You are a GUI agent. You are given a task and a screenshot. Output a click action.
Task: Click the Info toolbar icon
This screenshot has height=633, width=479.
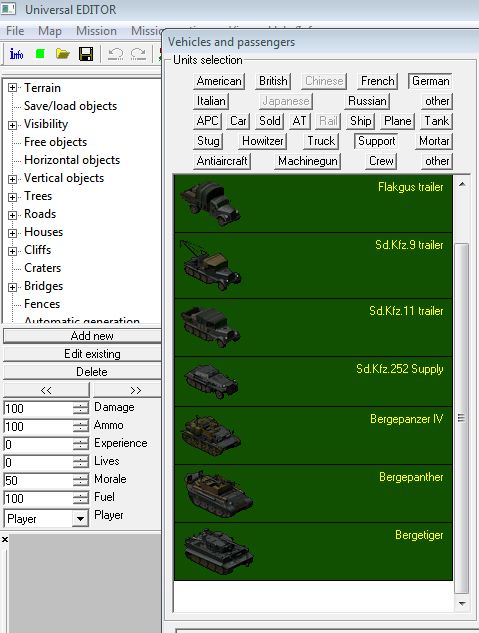(x=17, y=54)
